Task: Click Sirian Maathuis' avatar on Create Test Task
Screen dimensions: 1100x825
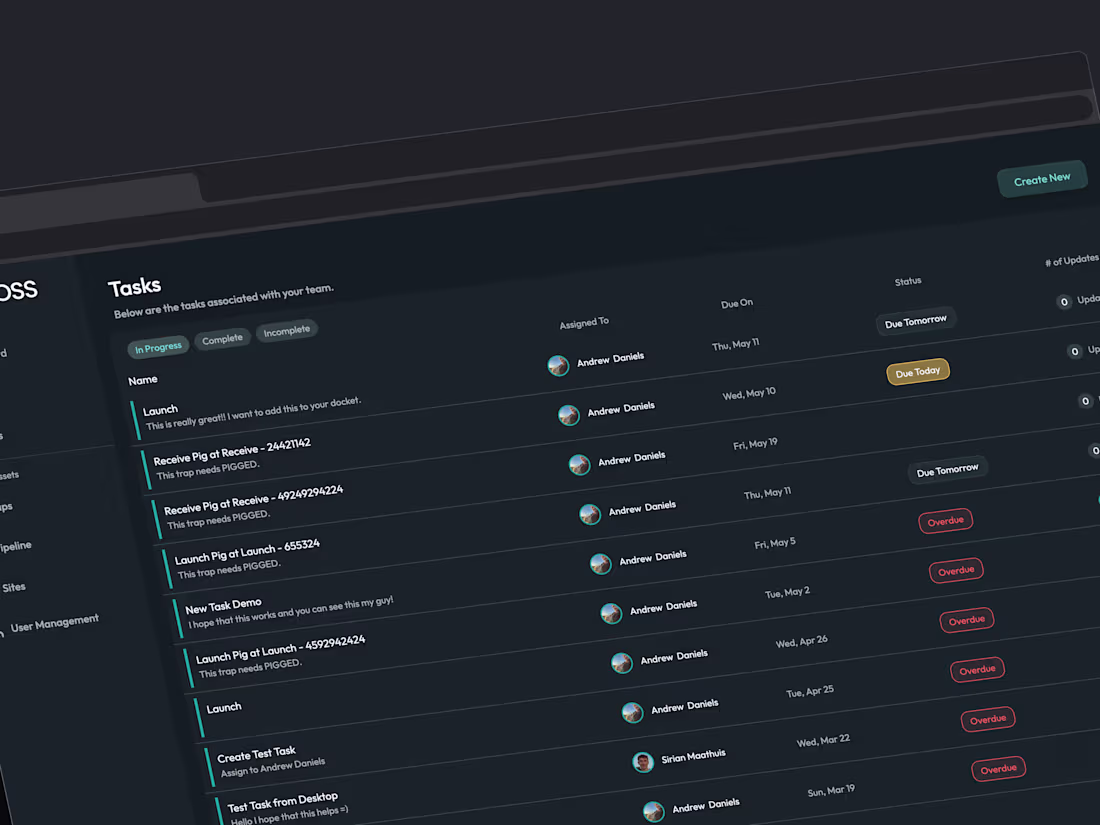Action: (x=643, y=762)
